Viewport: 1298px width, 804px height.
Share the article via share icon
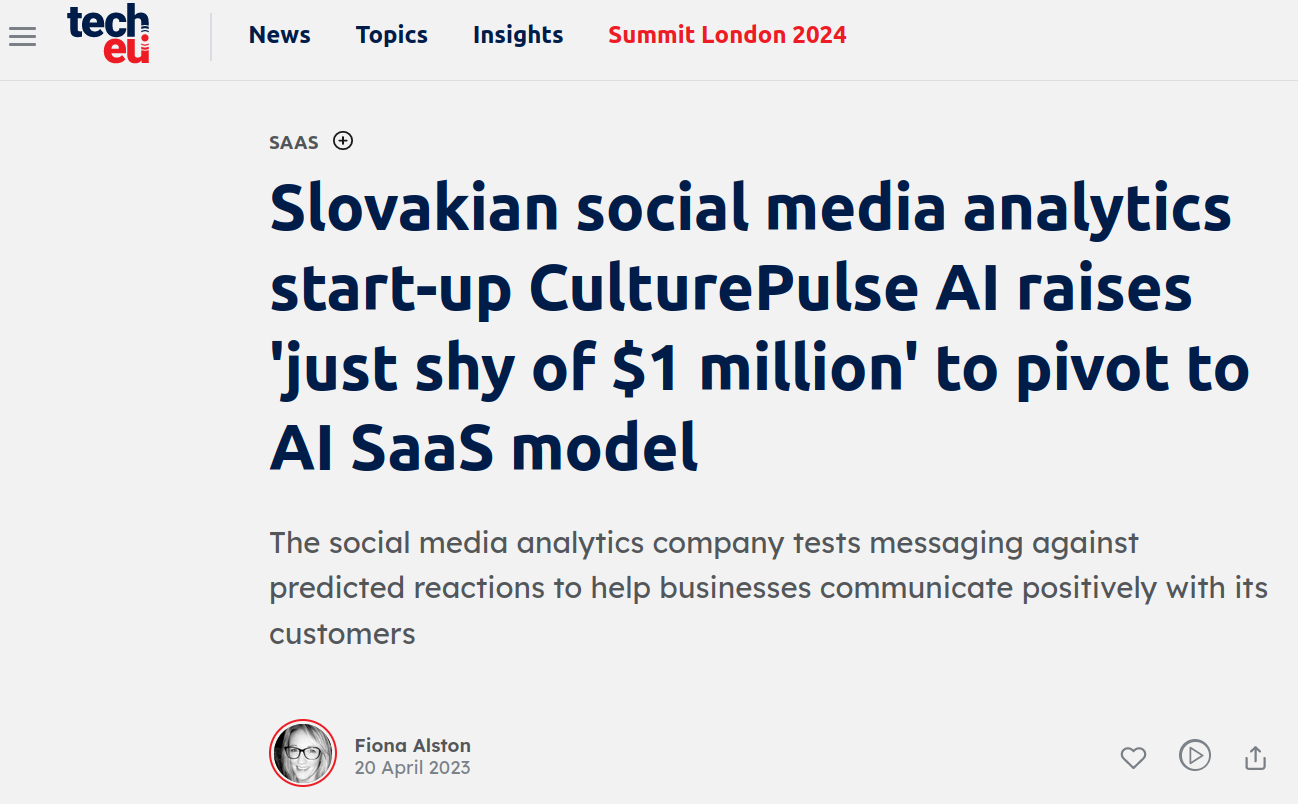1255,757
